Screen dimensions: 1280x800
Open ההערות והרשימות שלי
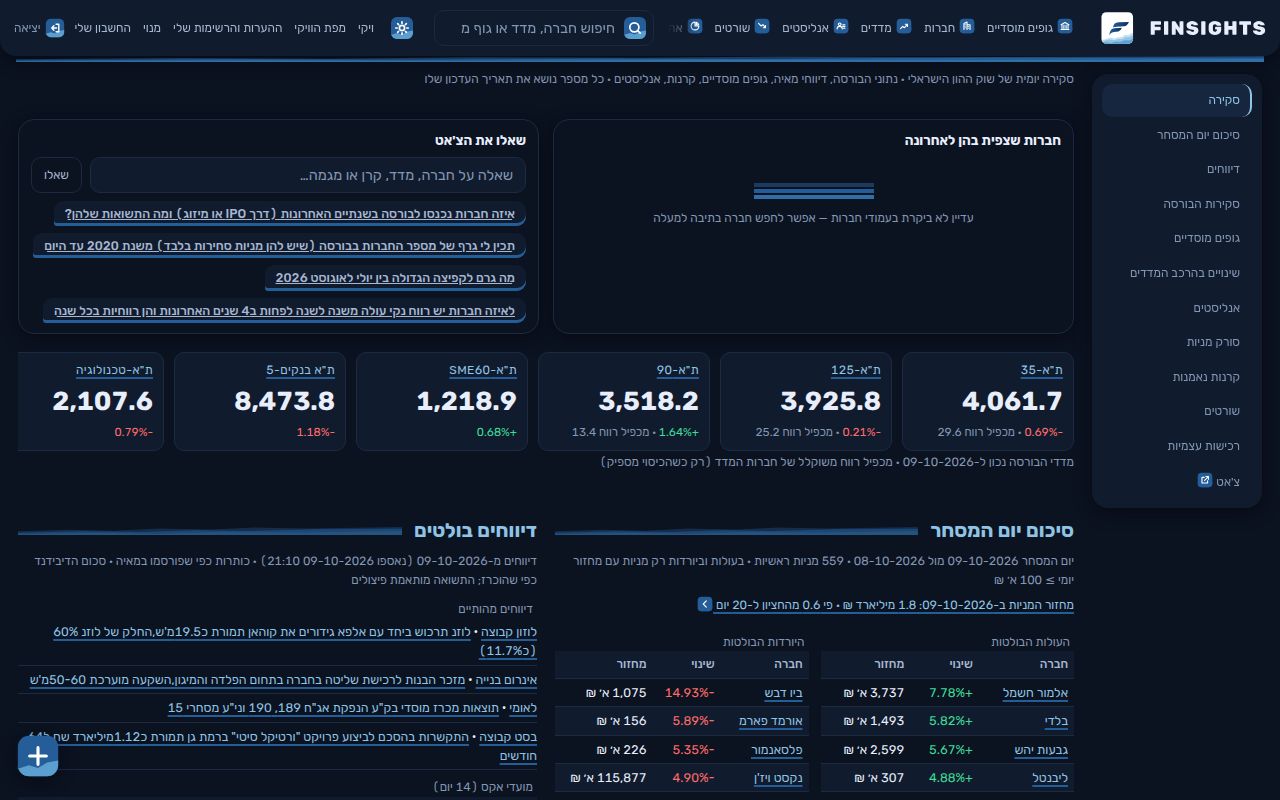[x=228, y=28]
